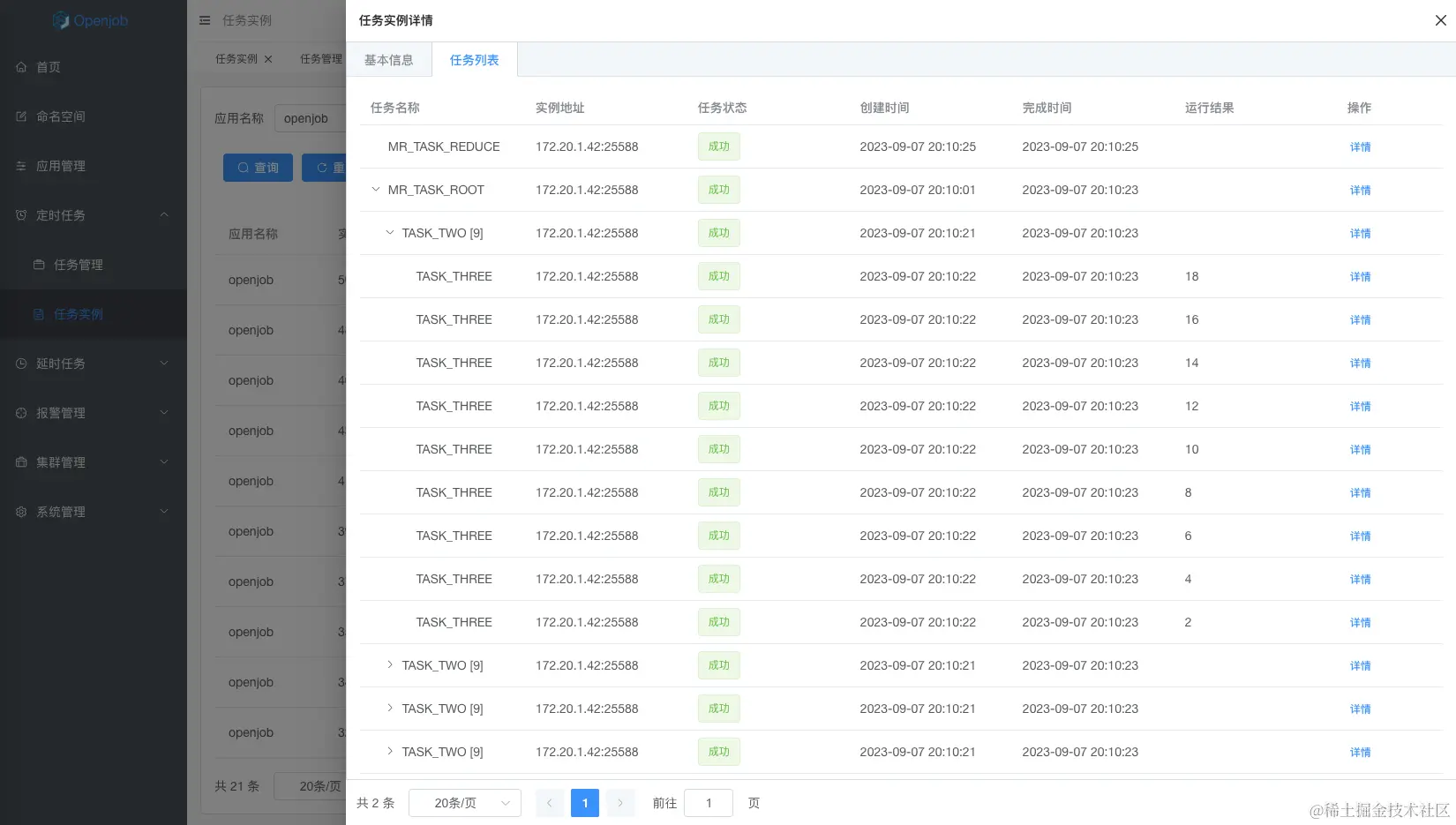1456x825 pixels.
Task: Toggle the sidebar with the hamburger icon
Action: pos(205,20)
